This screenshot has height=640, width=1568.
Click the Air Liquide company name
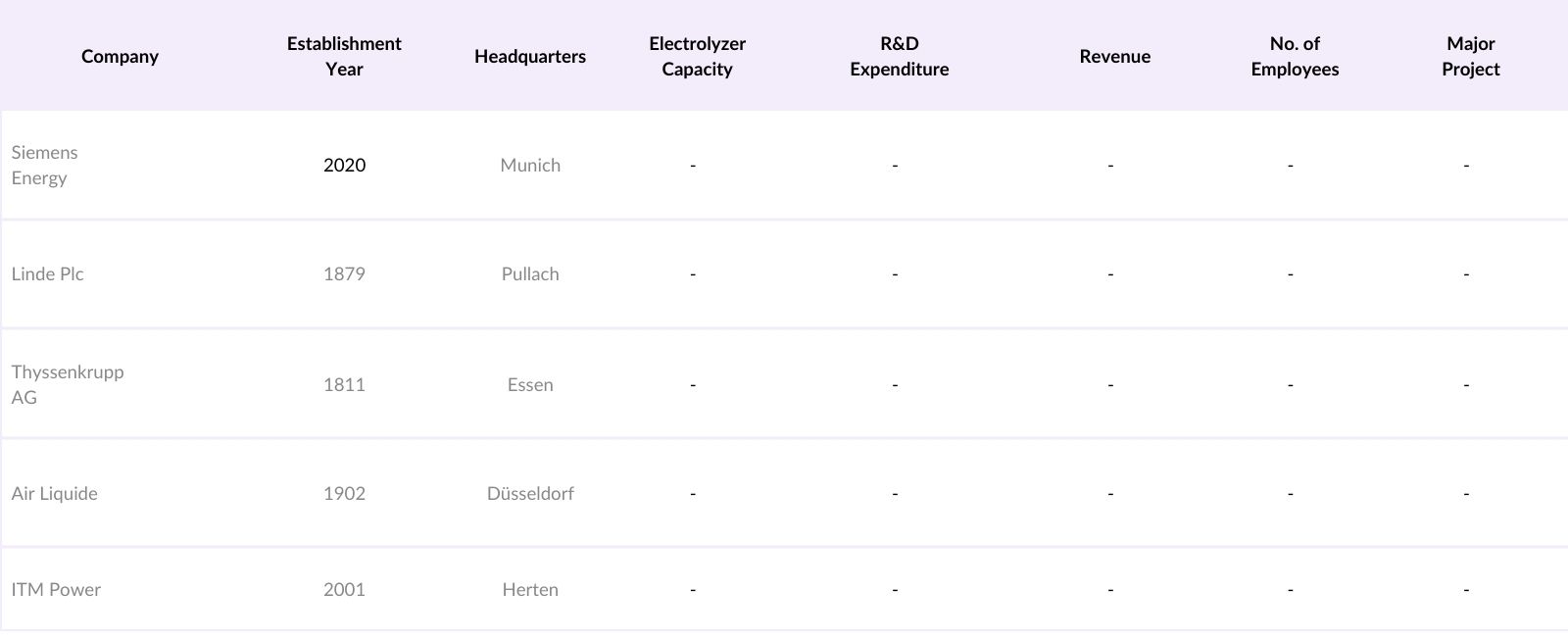(55, 493)
